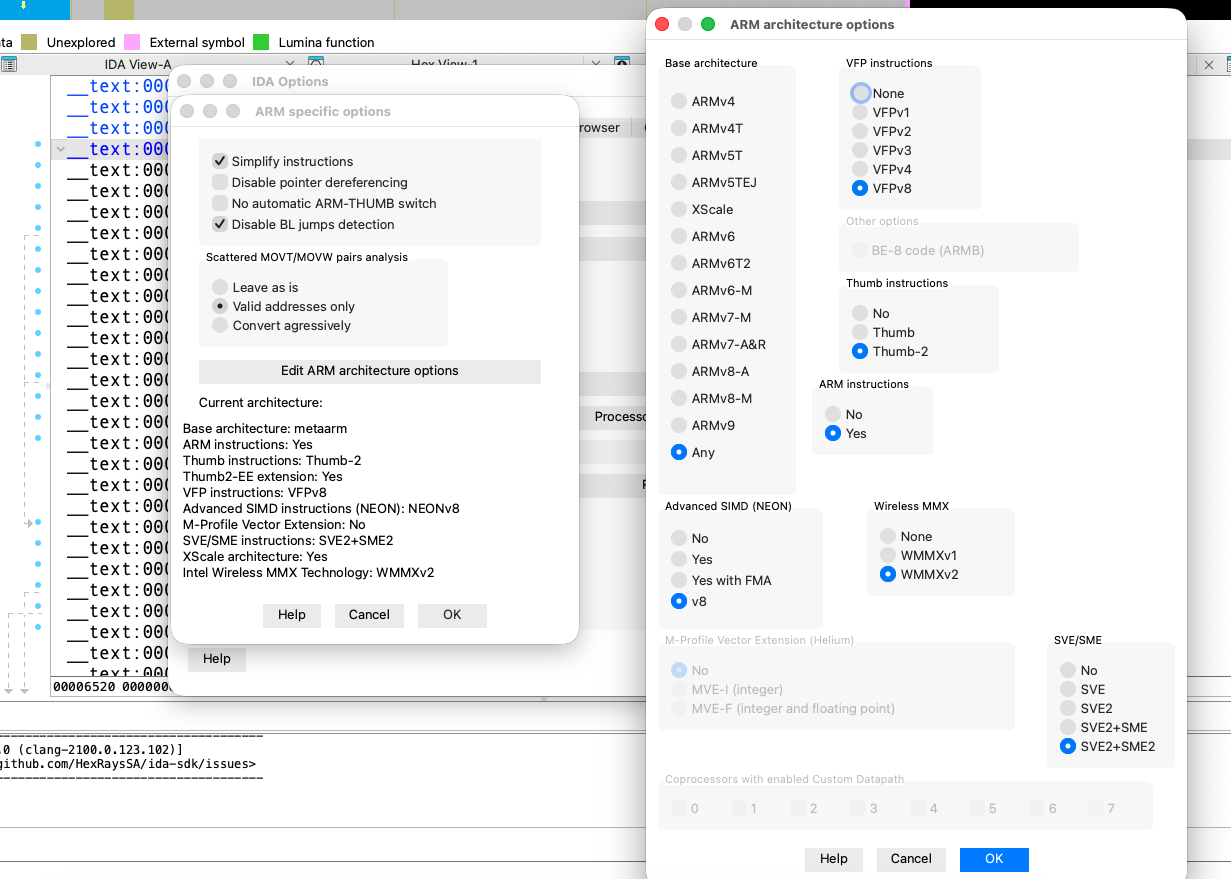This screenshot has height=879, width=1231.
Task: Select Valid addresses only radio
Action: coord(220,306)
